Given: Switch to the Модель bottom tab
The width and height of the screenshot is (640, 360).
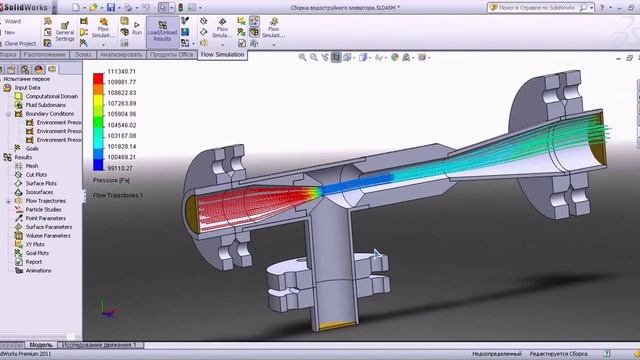Looking at the screenshot, I should pyautogui.click(x=41, y=345).
